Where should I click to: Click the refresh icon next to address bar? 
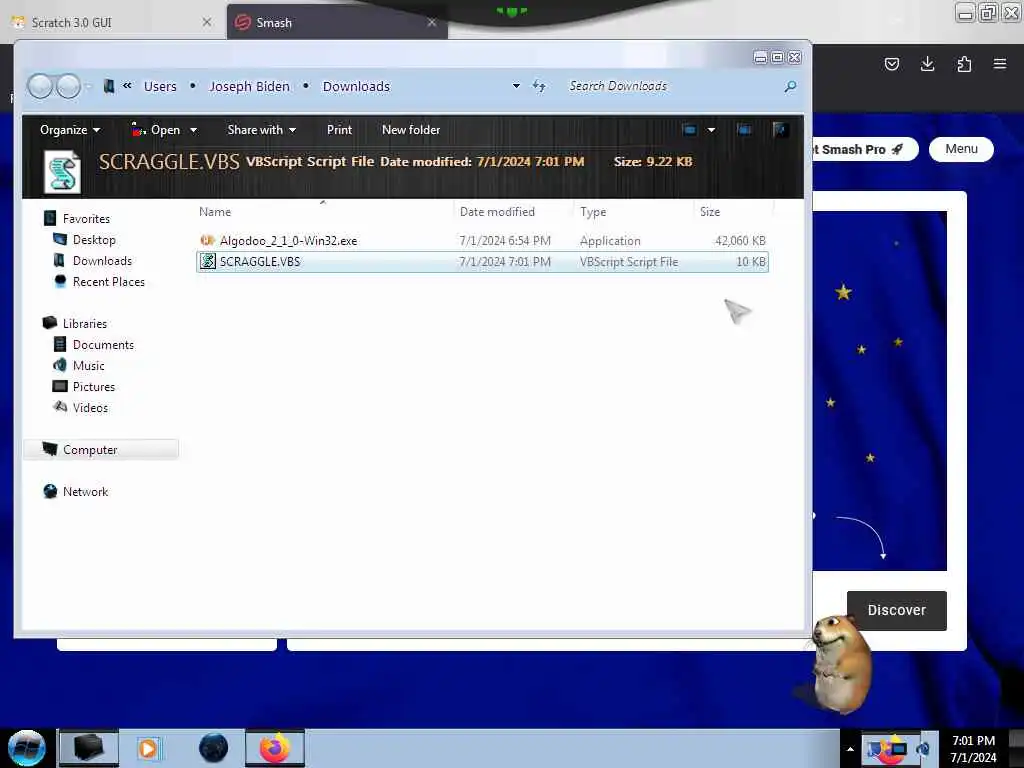[539, 86]
